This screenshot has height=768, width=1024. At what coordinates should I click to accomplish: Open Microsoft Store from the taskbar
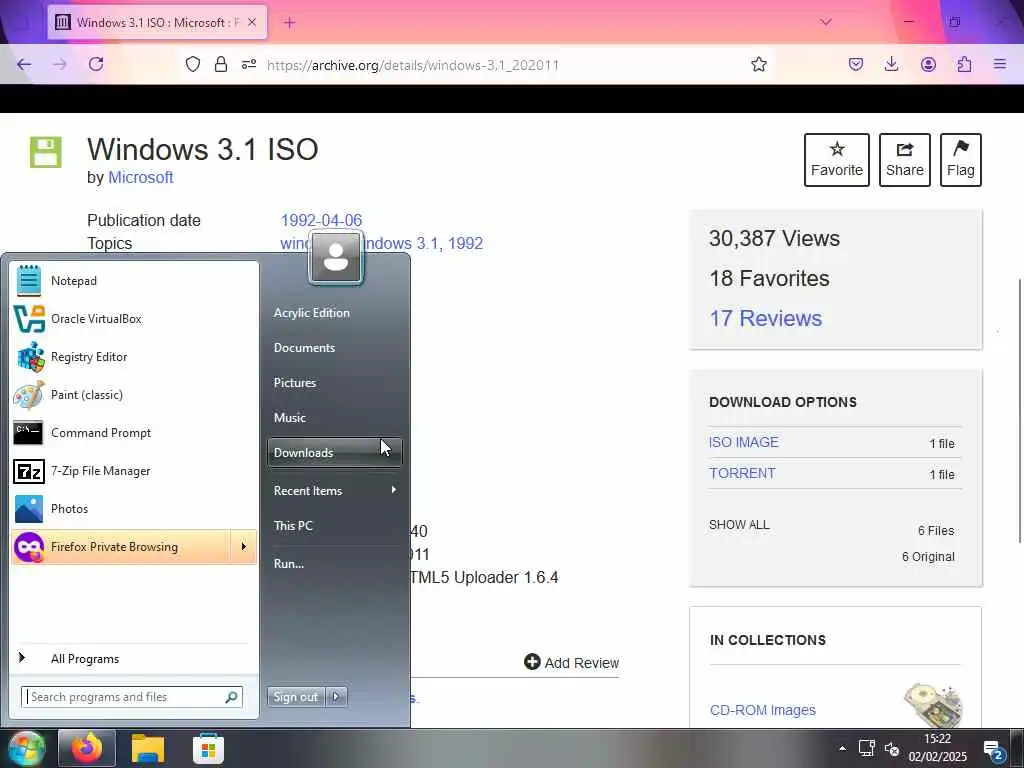pos(208,748)
